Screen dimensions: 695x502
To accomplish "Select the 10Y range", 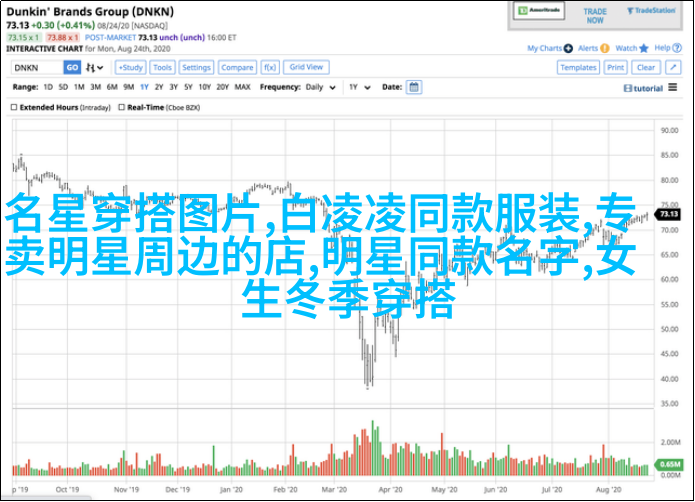I will [x=204, y=87].
